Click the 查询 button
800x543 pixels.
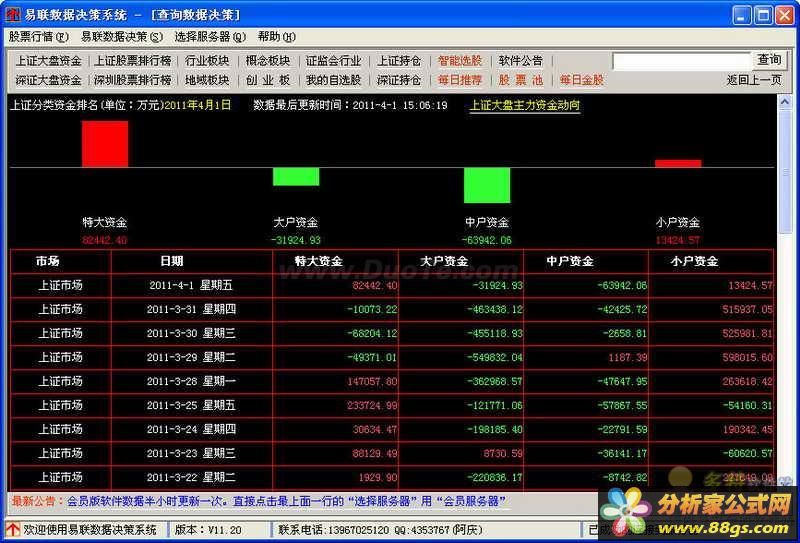769,60
